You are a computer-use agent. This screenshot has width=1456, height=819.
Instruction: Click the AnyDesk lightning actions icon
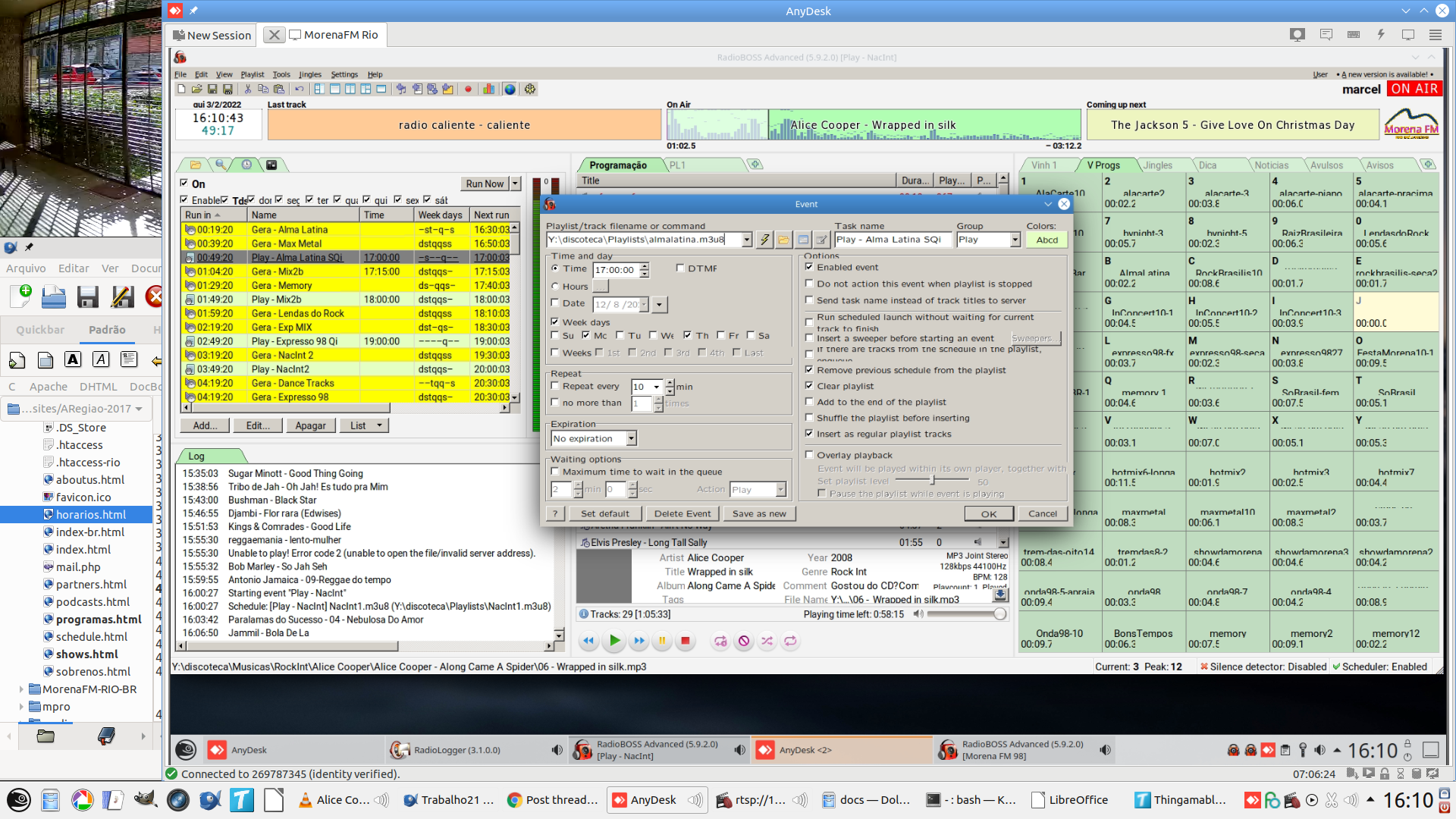1381,35
